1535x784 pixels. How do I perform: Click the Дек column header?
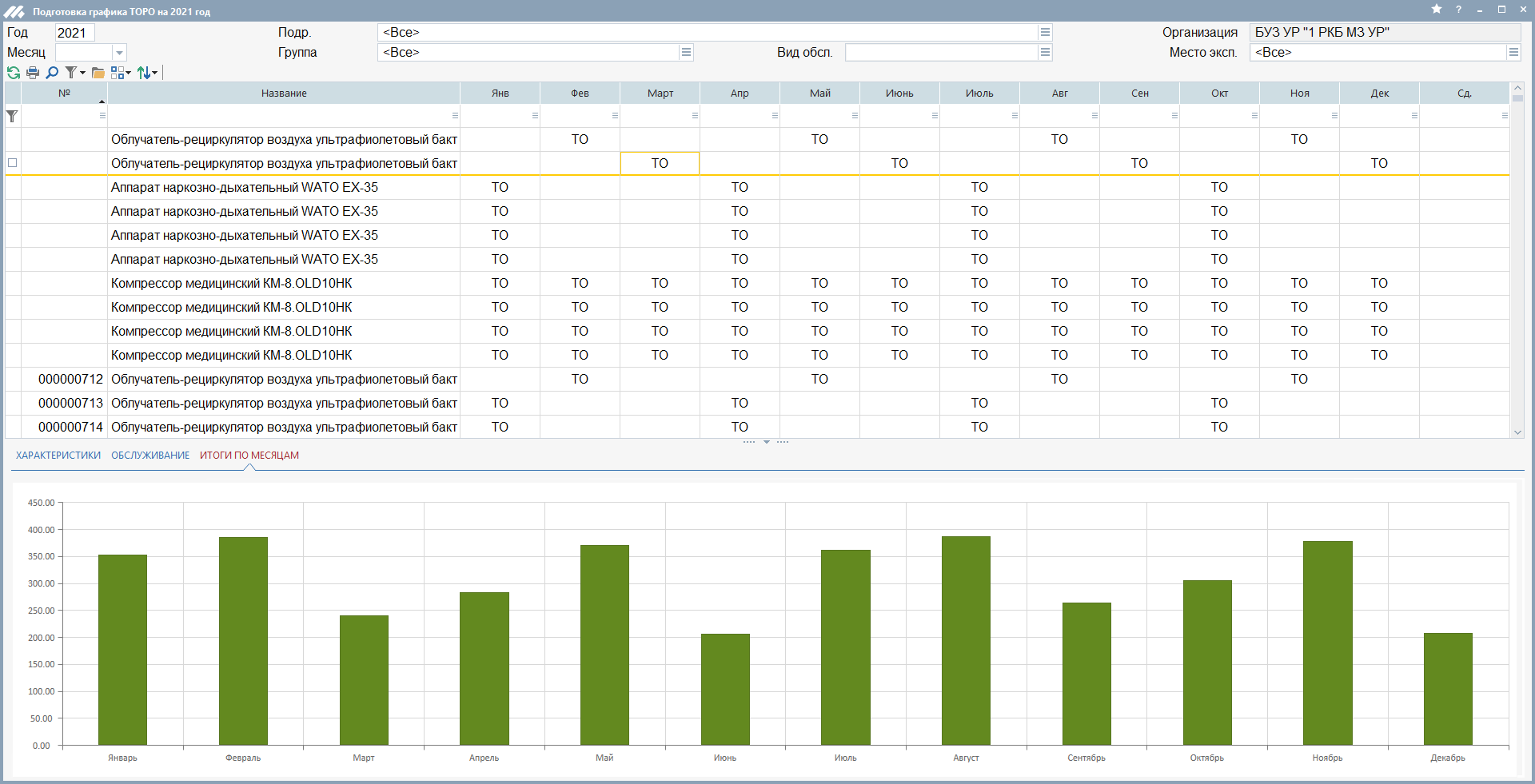[1379, 94]
